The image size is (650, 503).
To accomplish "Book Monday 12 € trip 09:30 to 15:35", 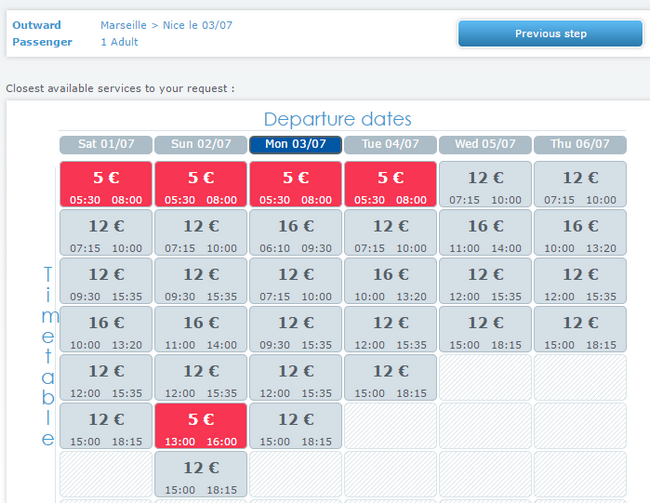I will tap(296, 329).
